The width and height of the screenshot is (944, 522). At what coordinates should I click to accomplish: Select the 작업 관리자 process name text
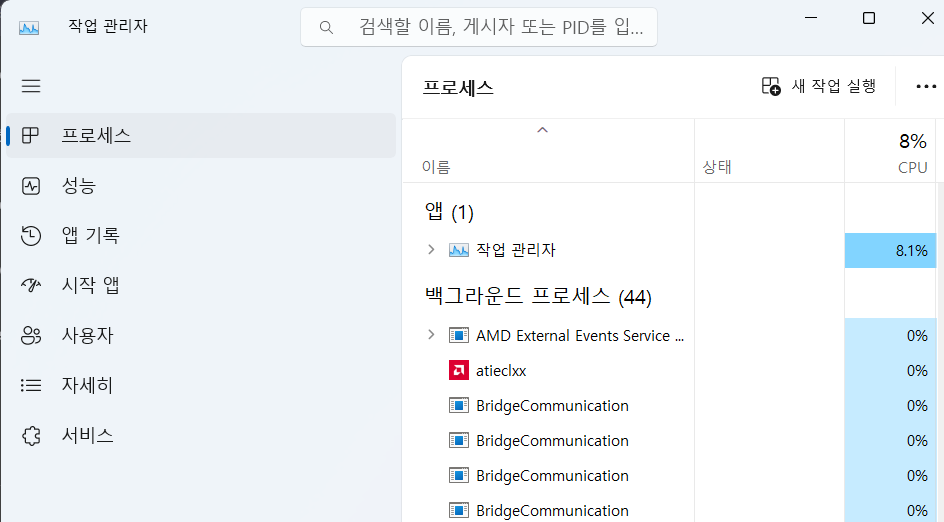515,250
